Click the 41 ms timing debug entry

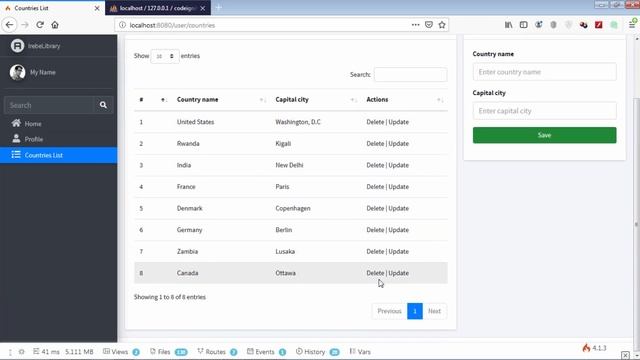47,351
